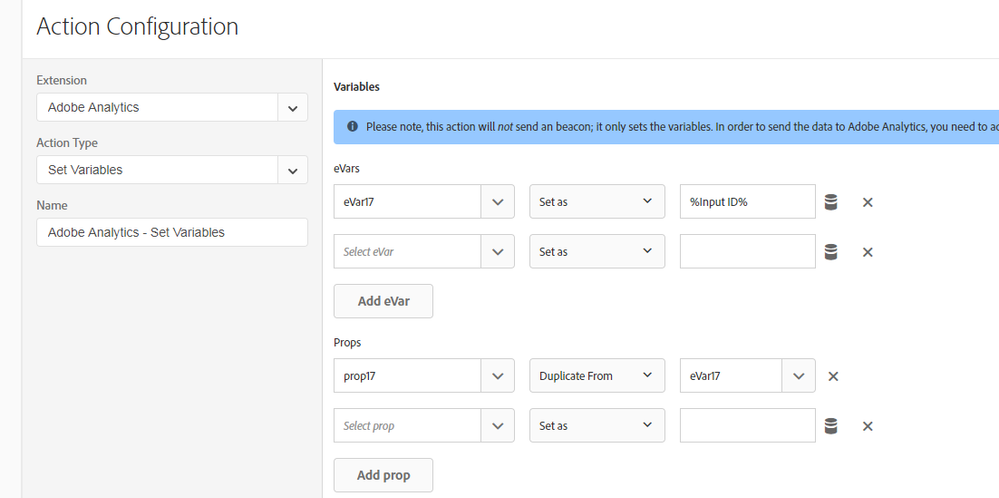Open data element picker for empty prop row

pos(831,426)
